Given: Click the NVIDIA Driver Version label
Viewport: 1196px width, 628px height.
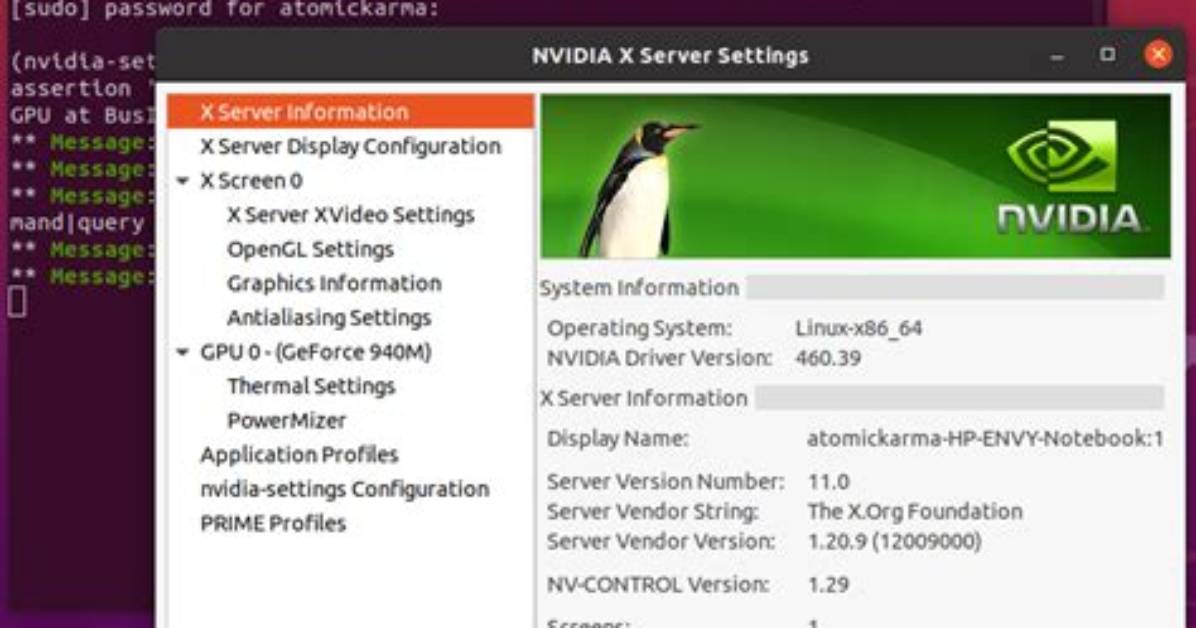Looking at the screenshot, I should [x=659, y=358].
